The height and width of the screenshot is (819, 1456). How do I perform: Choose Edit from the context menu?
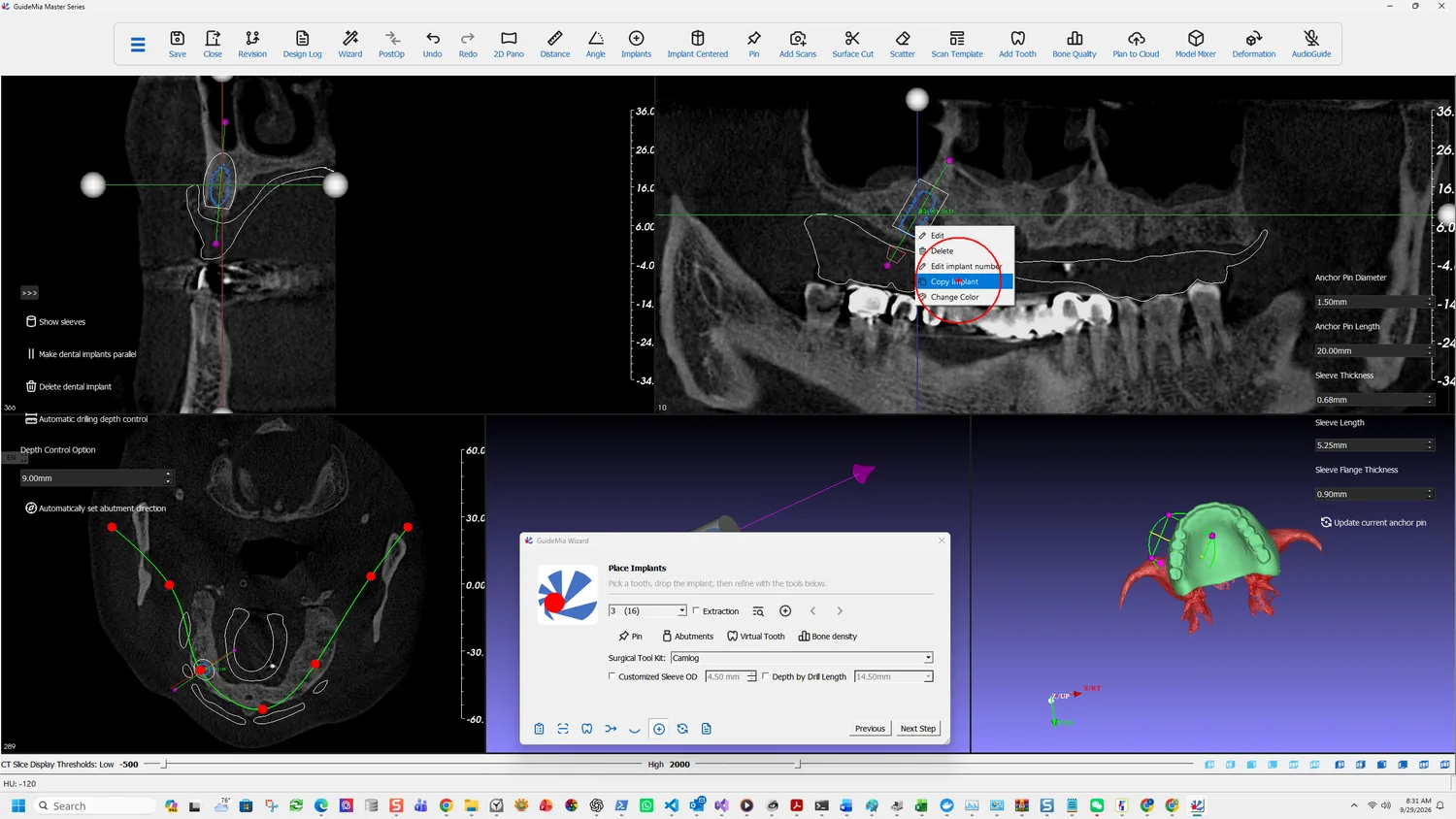coord(965,235)
